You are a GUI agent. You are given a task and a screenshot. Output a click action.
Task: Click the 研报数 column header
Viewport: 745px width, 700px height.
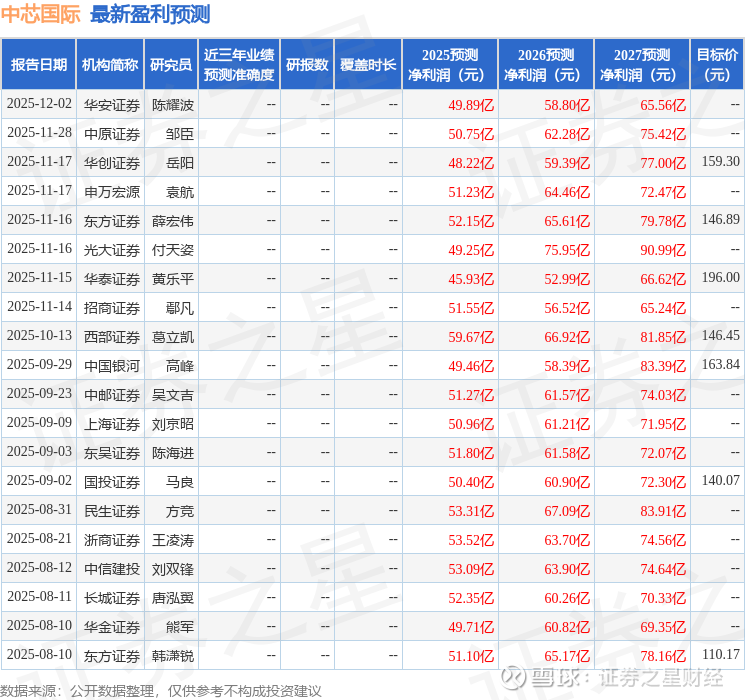click(307, 65)
